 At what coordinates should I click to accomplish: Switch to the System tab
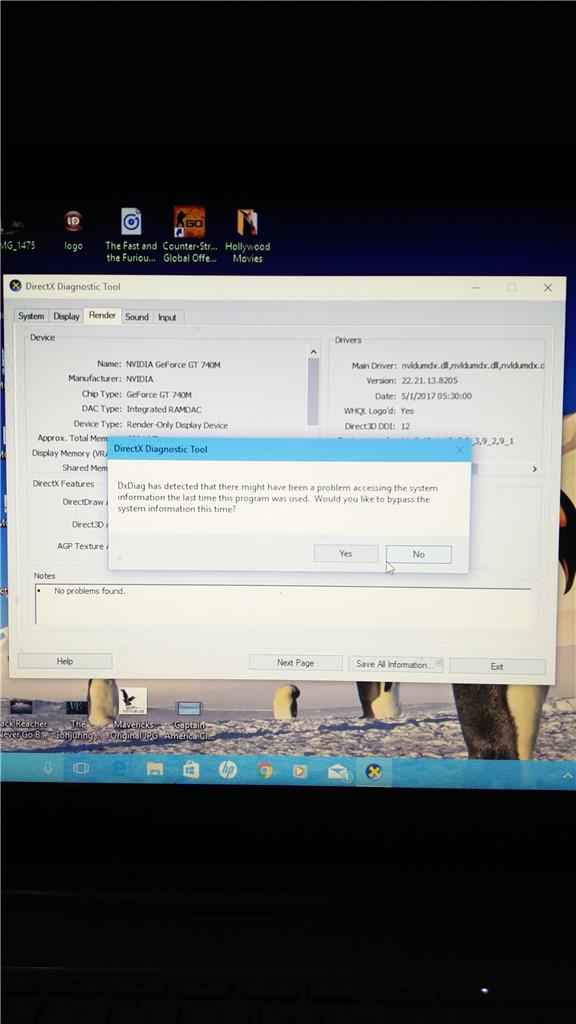[31, 316]
